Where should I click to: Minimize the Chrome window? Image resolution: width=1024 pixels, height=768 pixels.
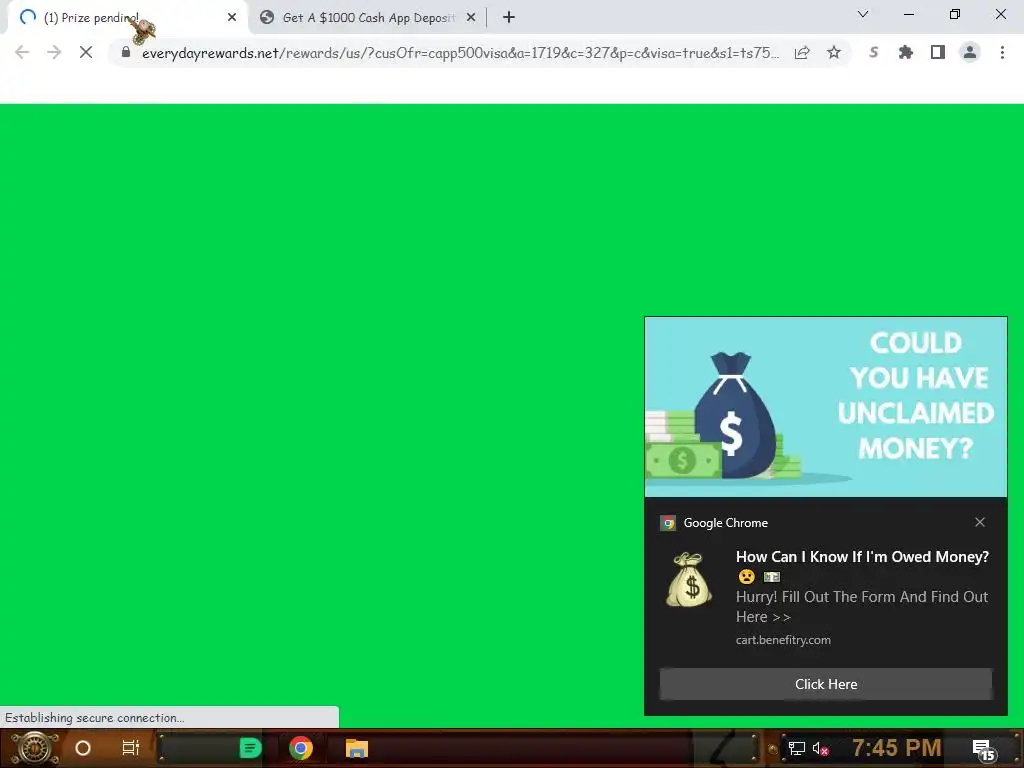point(908,14)
